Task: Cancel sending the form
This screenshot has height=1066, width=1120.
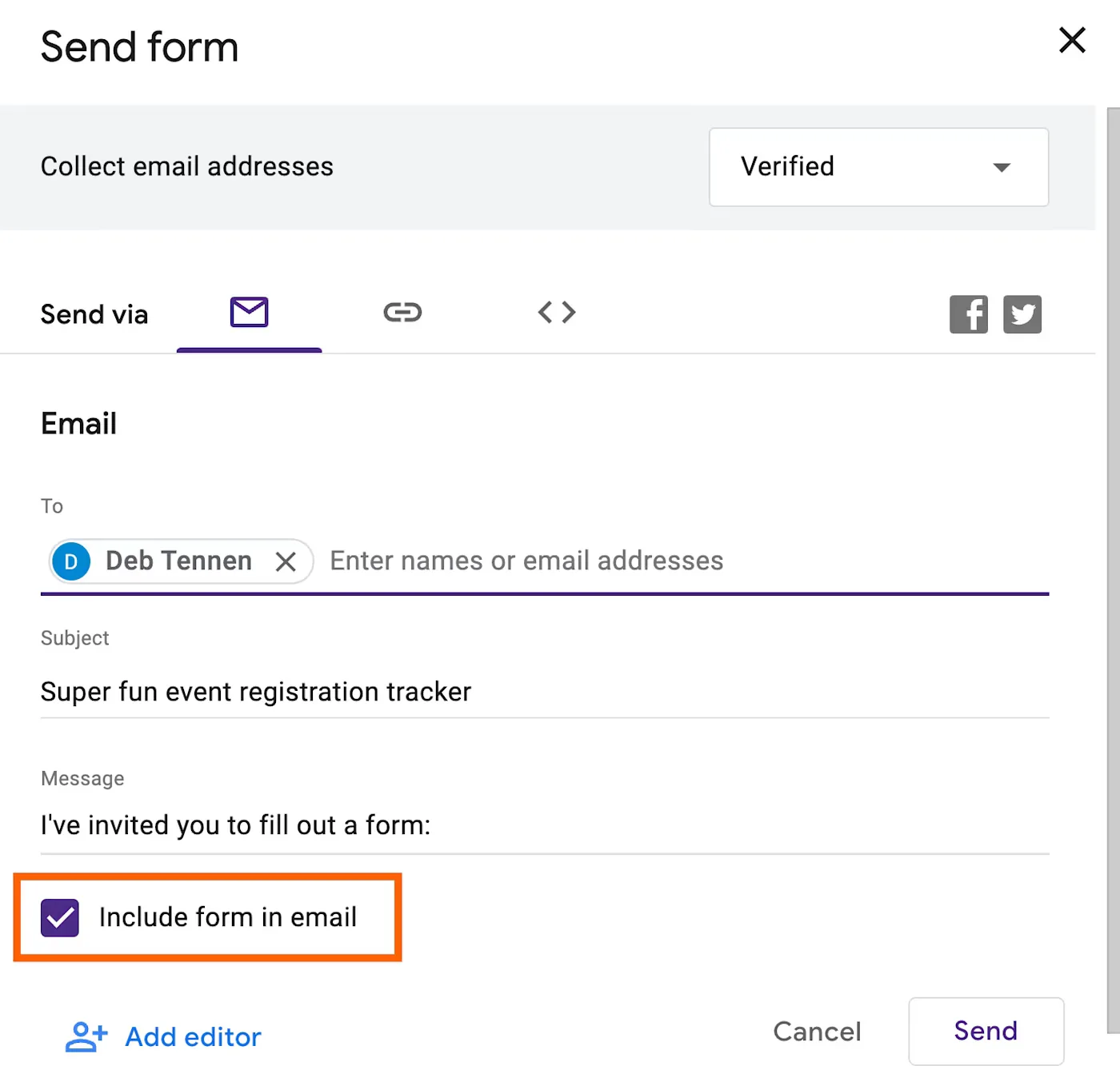Action: tap(817, 1032)
